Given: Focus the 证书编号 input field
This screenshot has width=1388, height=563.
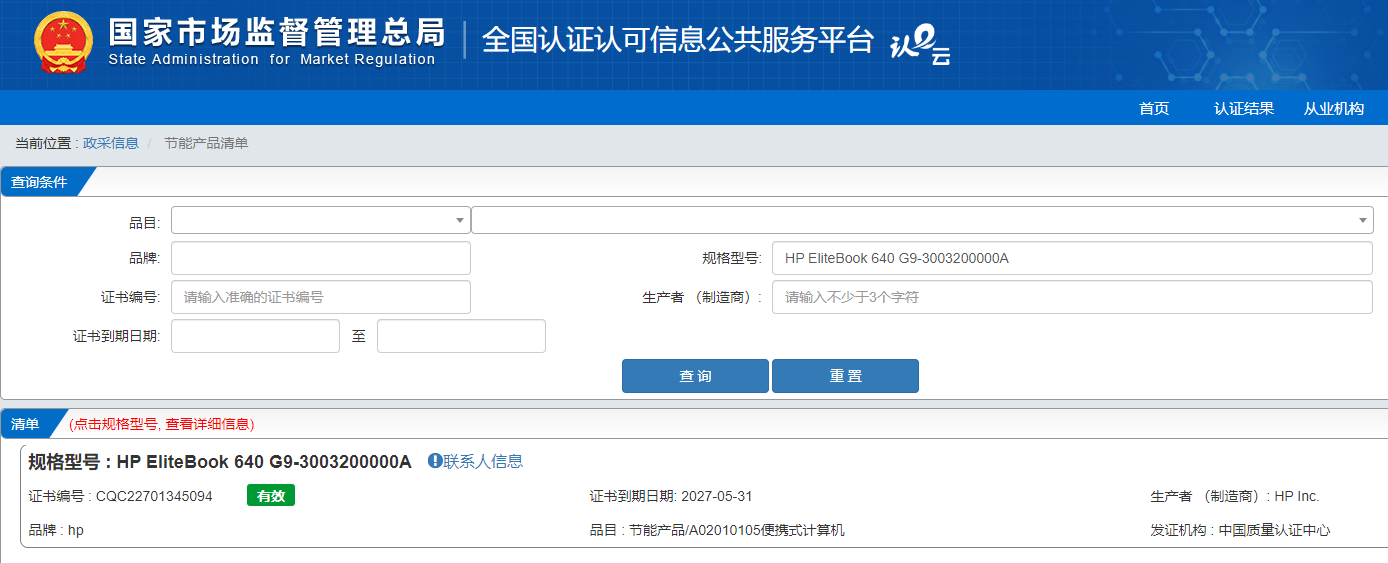Looking at the screenshot, I should 321,297.
